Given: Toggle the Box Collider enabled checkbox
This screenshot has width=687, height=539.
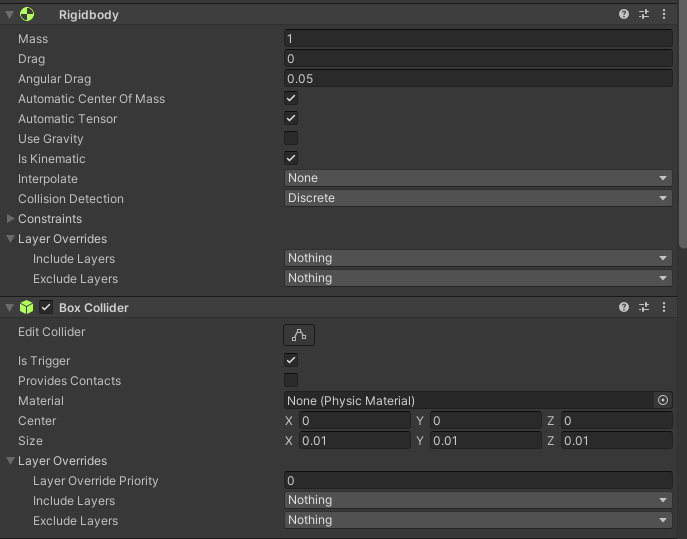Looking at the screenshot, I should pos(46,308).
